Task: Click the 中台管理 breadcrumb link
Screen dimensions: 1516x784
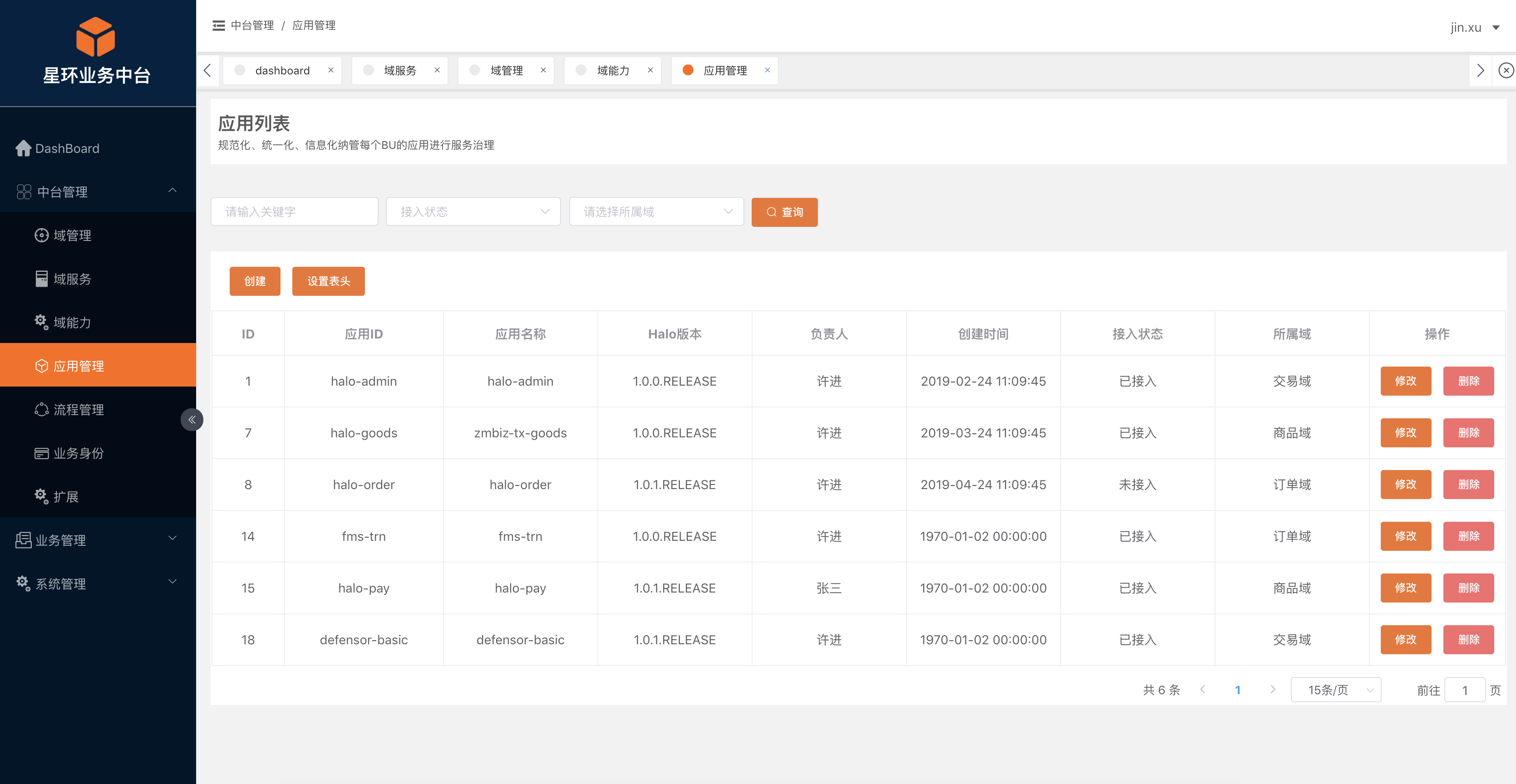Action: click(x=252, y=25)
